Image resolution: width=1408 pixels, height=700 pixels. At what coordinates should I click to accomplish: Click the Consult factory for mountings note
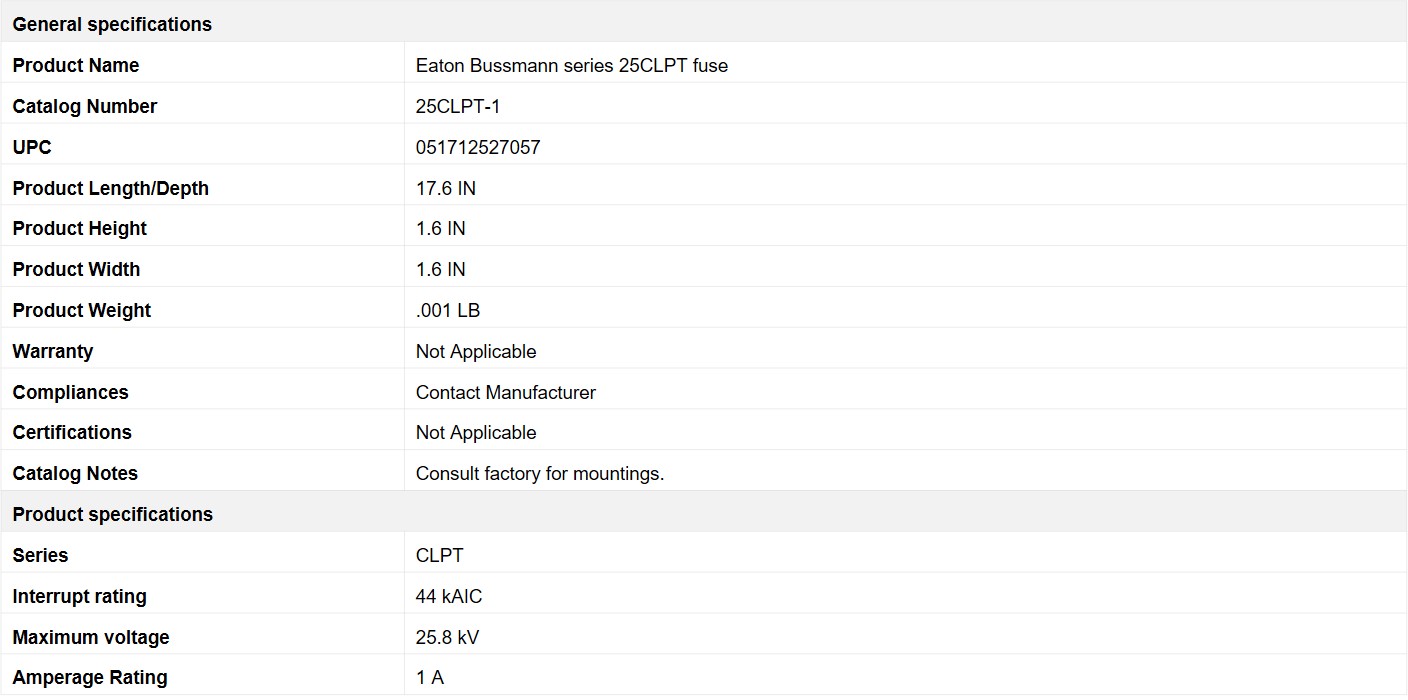coord(539,473)
